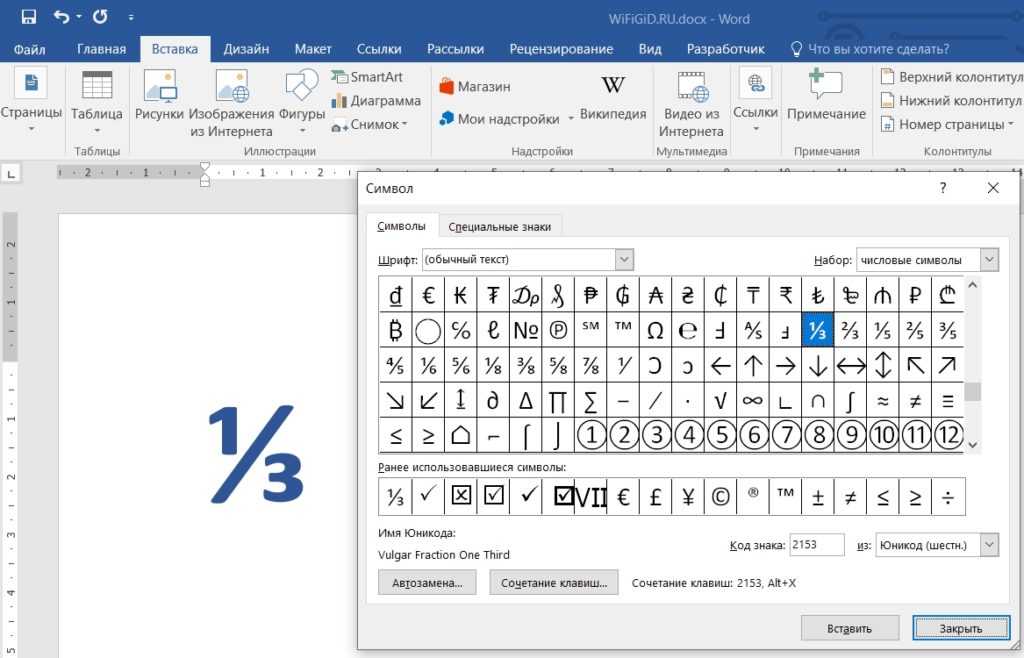
Task: Click the Автозамена button
Action: 427,583
